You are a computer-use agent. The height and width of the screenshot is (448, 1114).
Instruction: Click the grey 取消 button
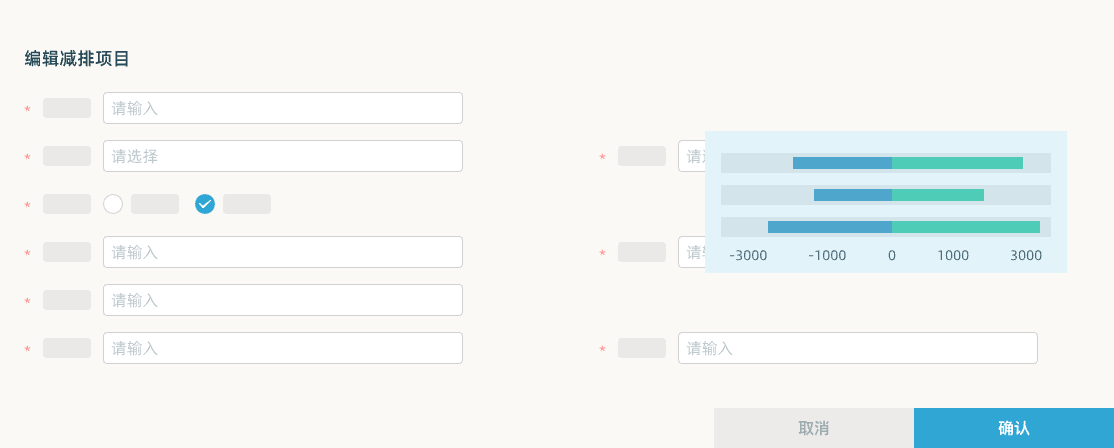[x=813, y=428]
